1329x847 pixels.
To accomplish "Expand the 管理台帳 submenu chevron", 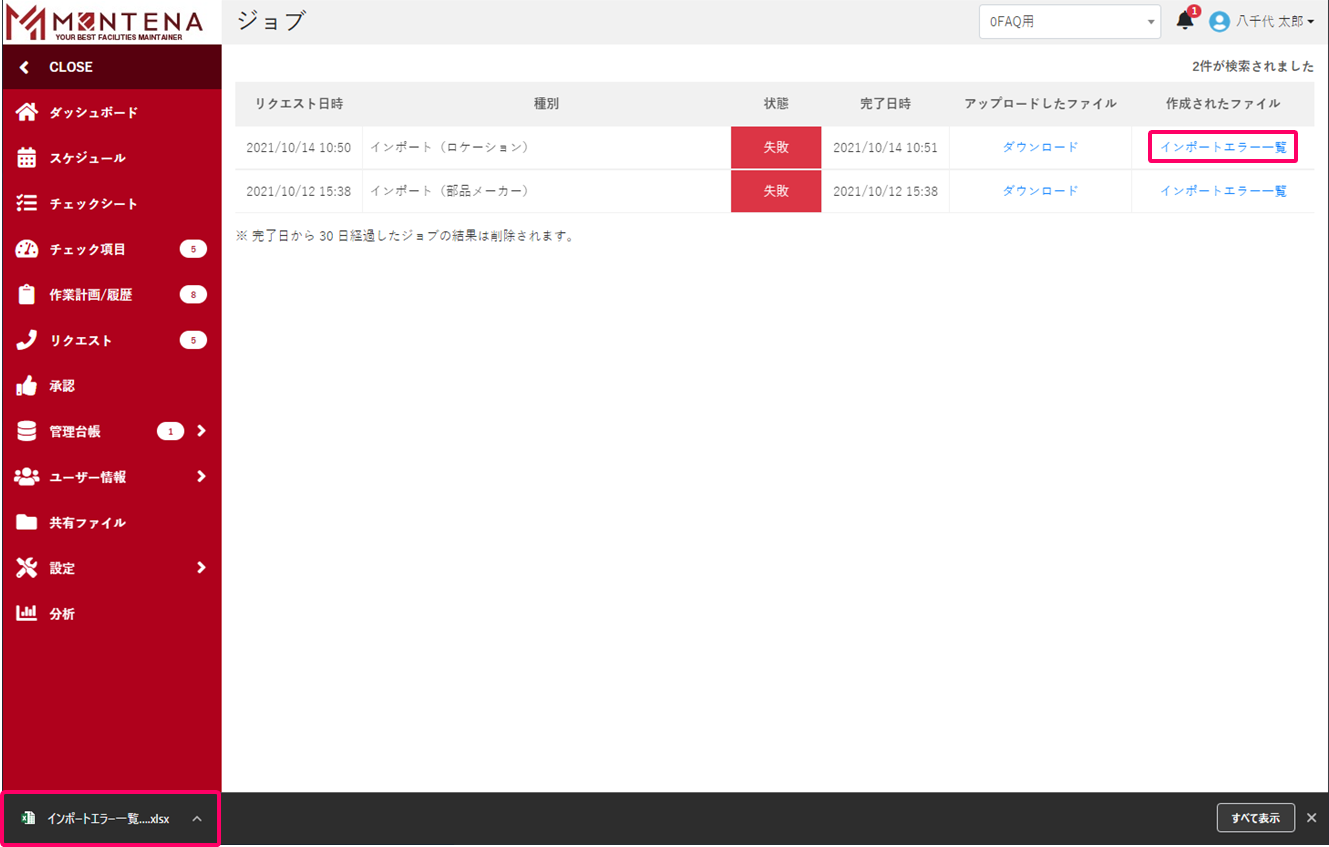I will pos(201,431).
